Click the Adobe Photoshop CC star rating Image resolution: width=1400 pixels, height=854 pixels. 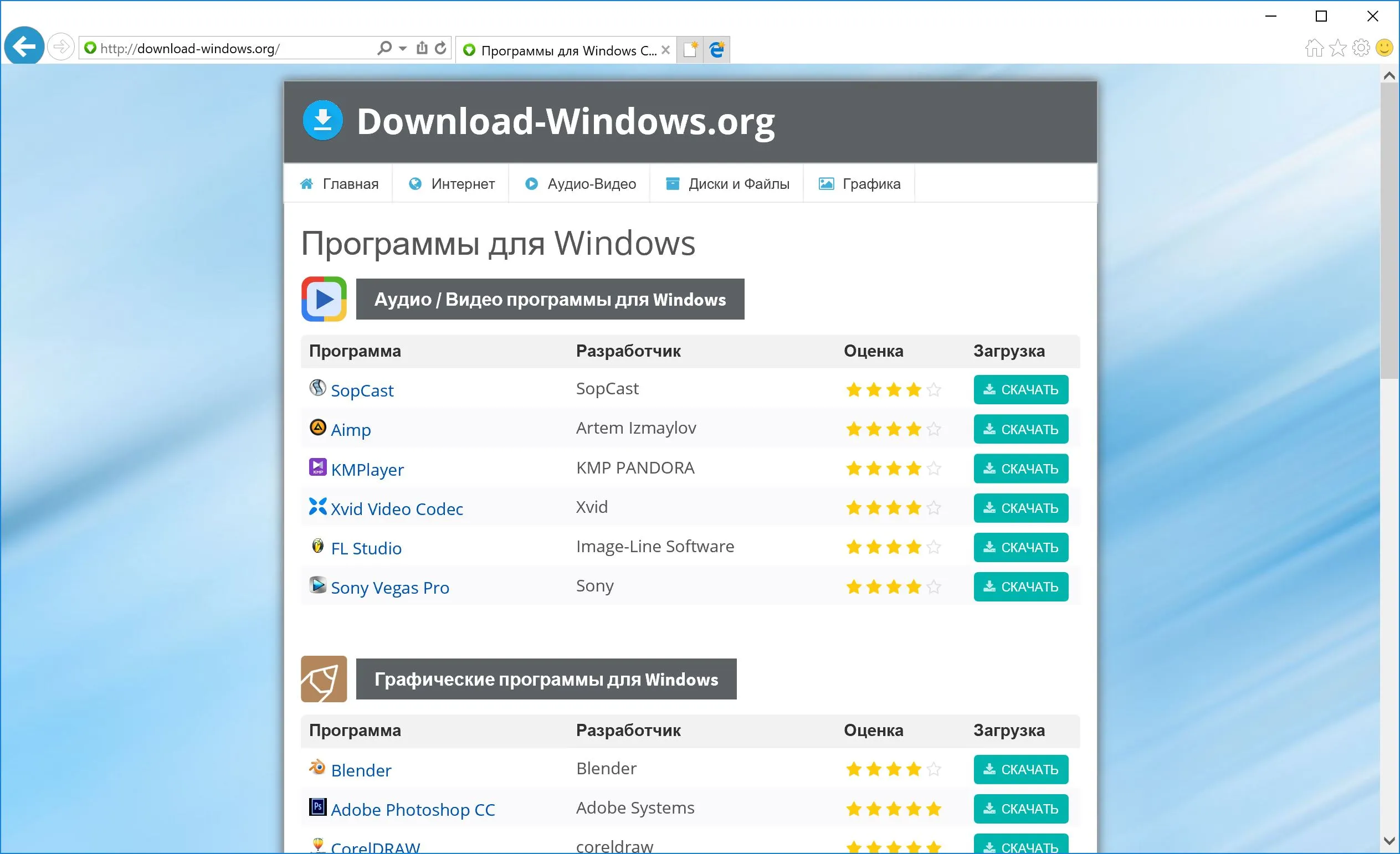click(x=894, y=809)
